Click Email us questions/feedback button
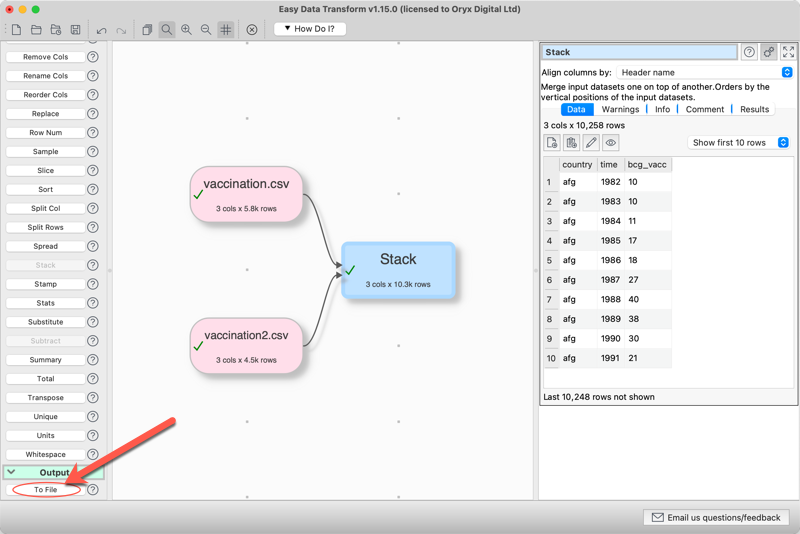 pyautogui.click(x=718, y=518)
